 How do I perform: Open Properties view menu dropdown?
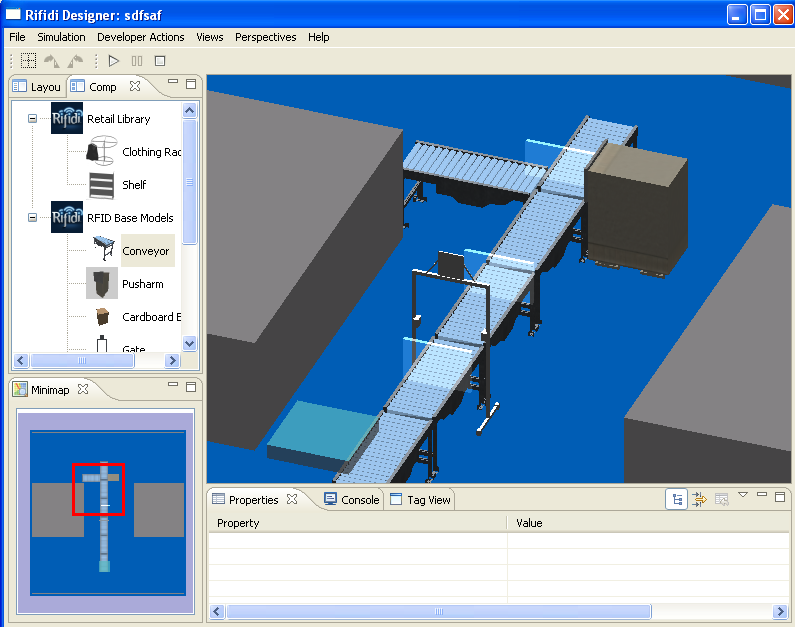click(x=743, y=494)
